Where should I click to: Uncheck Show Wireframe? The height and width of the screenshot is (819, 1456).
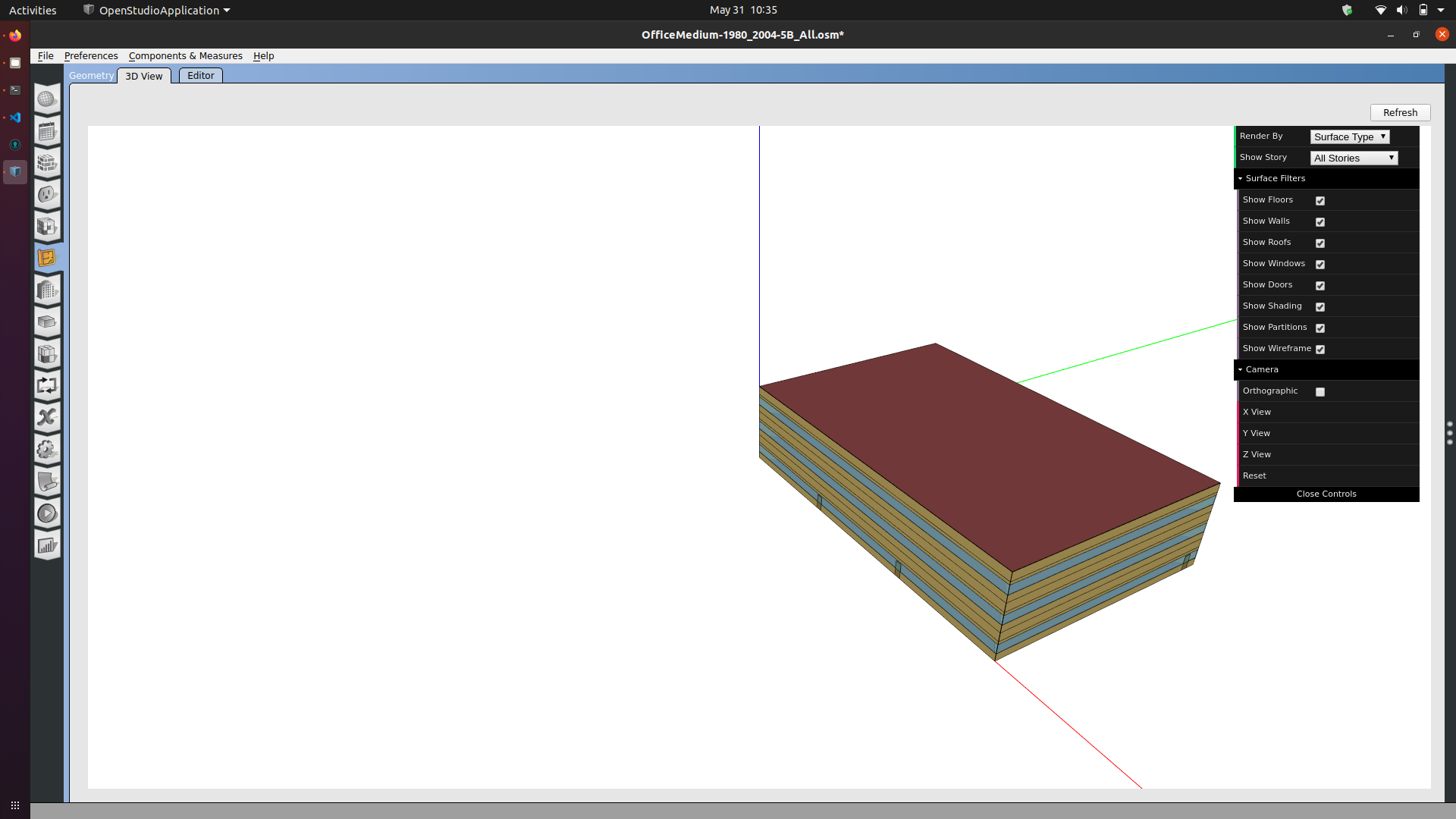coord(1320,349)
